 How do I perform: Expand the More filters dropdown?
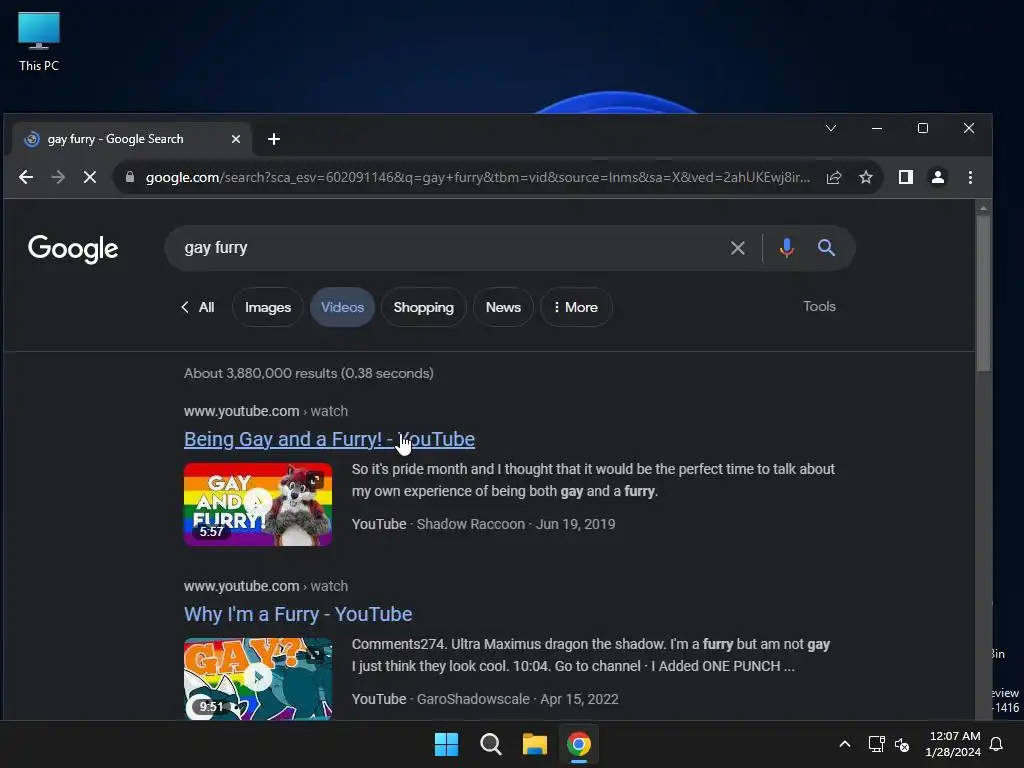point(575,307)
